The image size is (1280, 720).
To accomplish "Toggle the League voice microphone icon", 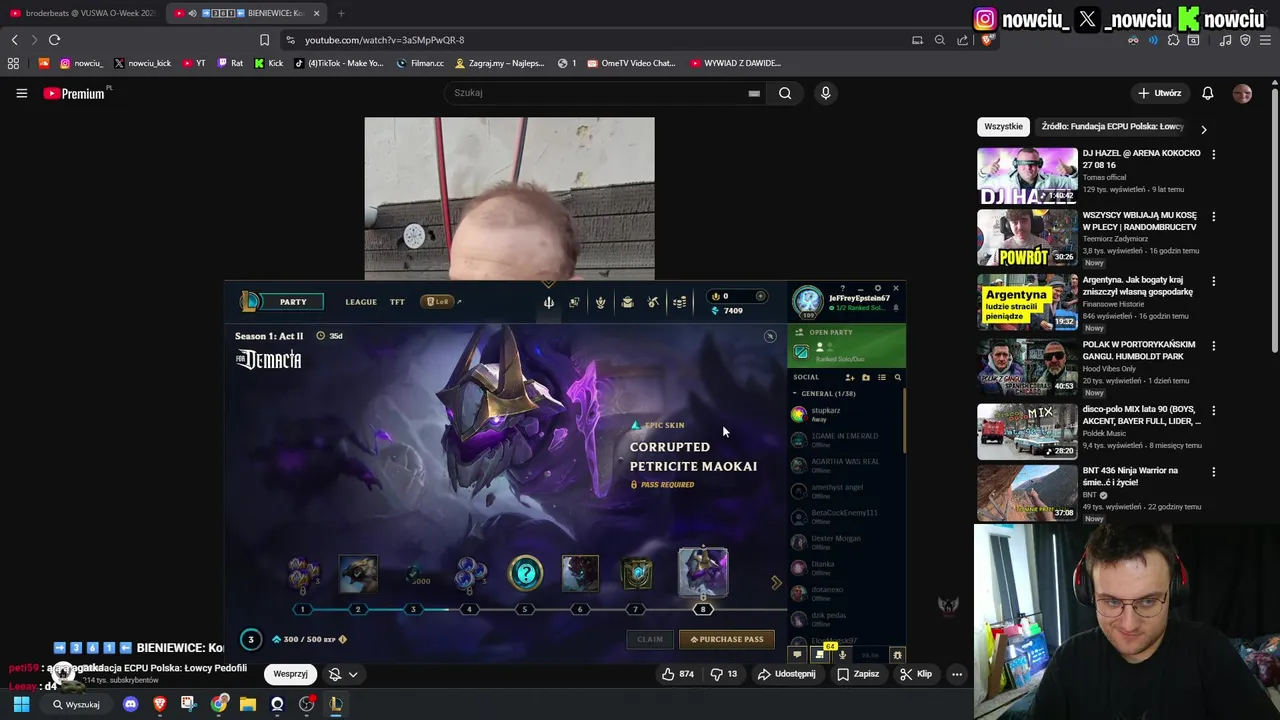I will 843,655.
